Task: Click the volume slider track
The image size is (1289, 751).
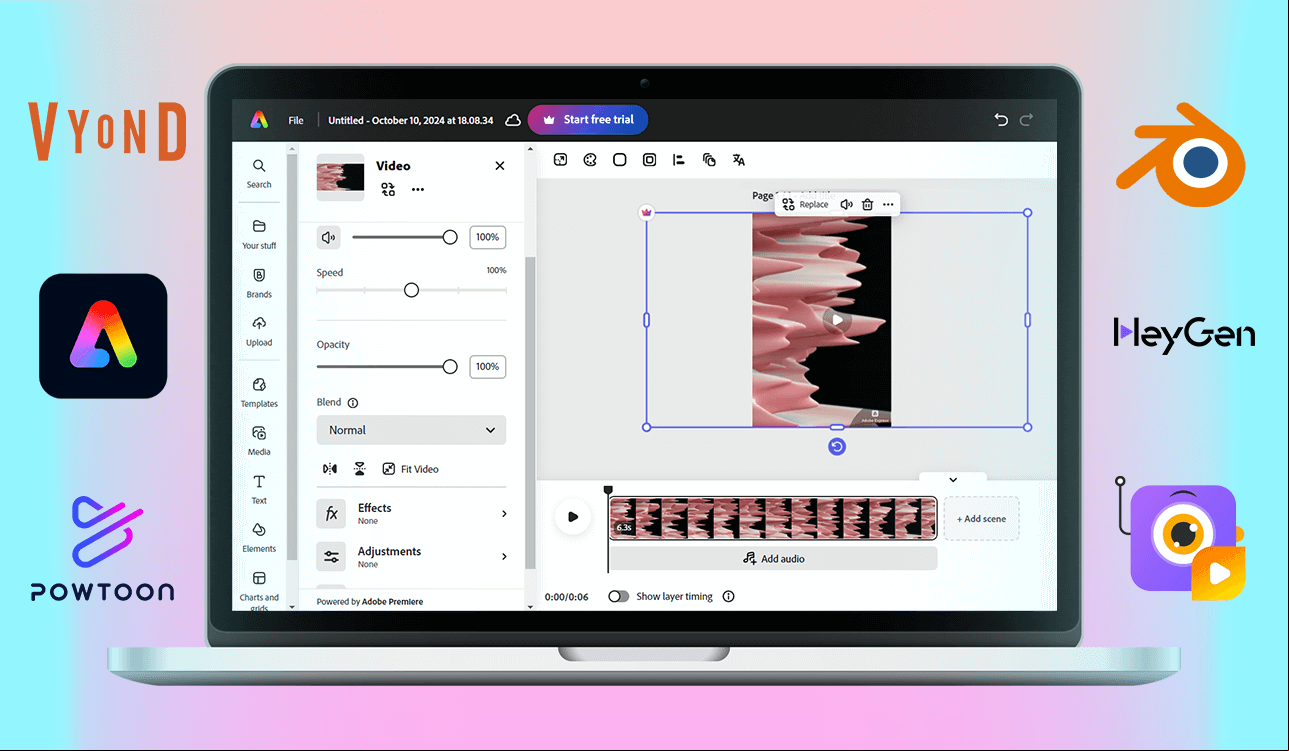Action: [400, 237]
